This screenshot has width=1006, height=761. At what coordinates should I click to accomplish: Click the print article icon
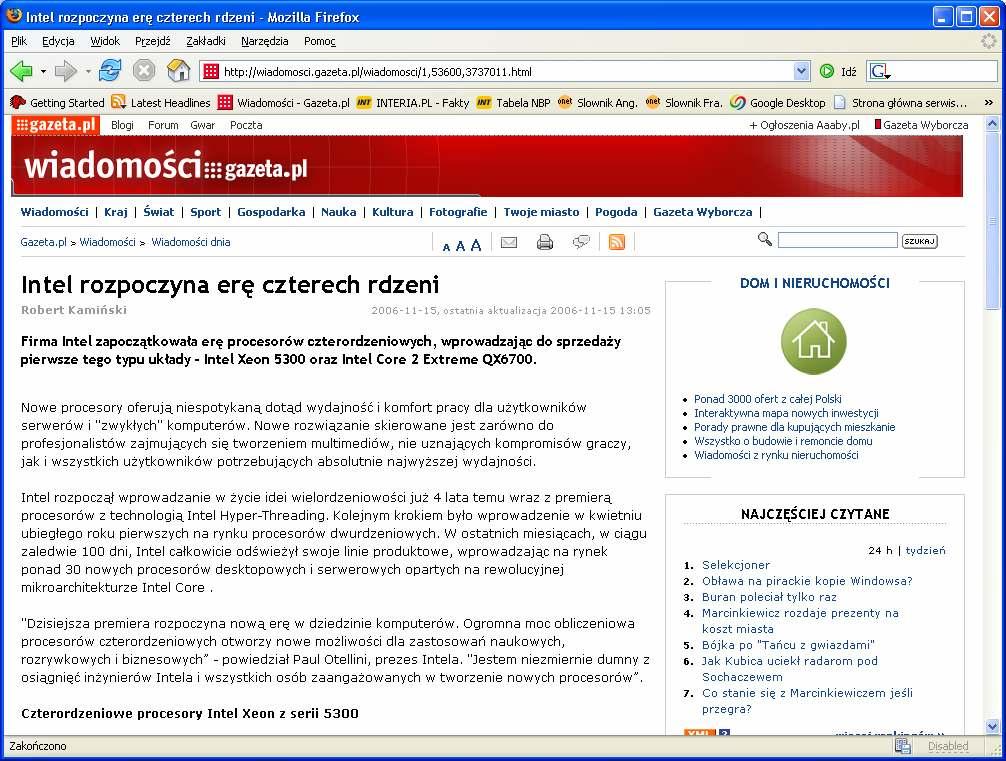545,242
